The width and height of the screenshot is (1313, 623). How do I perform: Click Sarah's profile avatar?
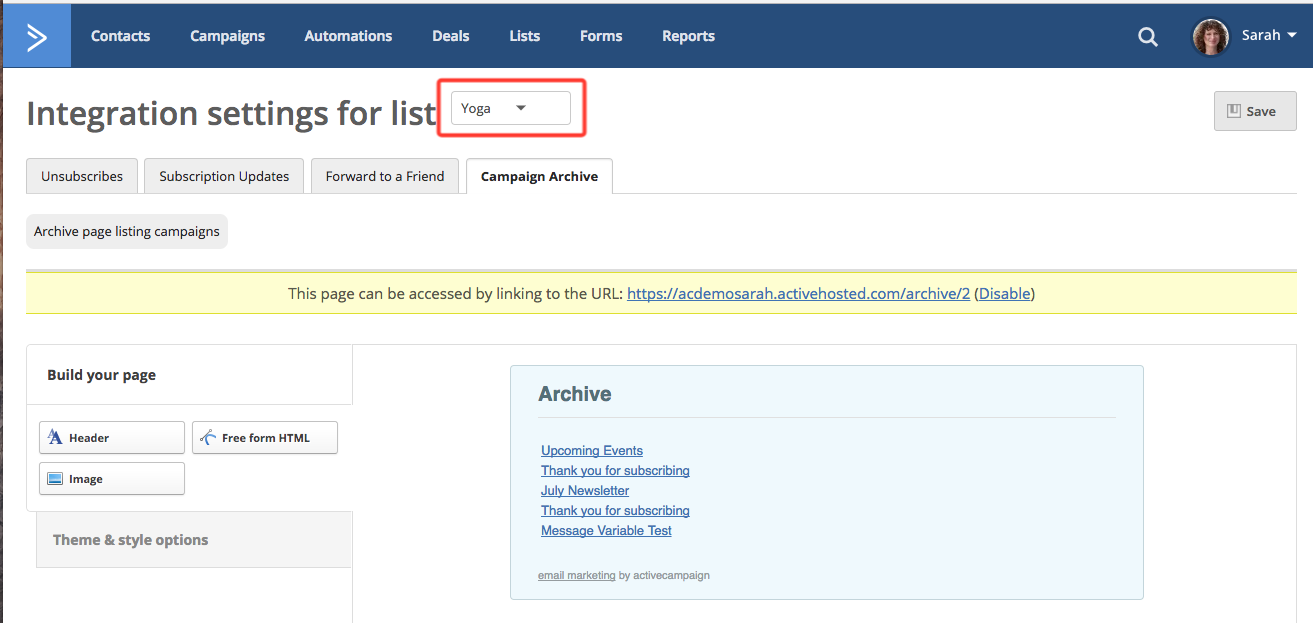pyautogui.click(x=1210, y=36)
